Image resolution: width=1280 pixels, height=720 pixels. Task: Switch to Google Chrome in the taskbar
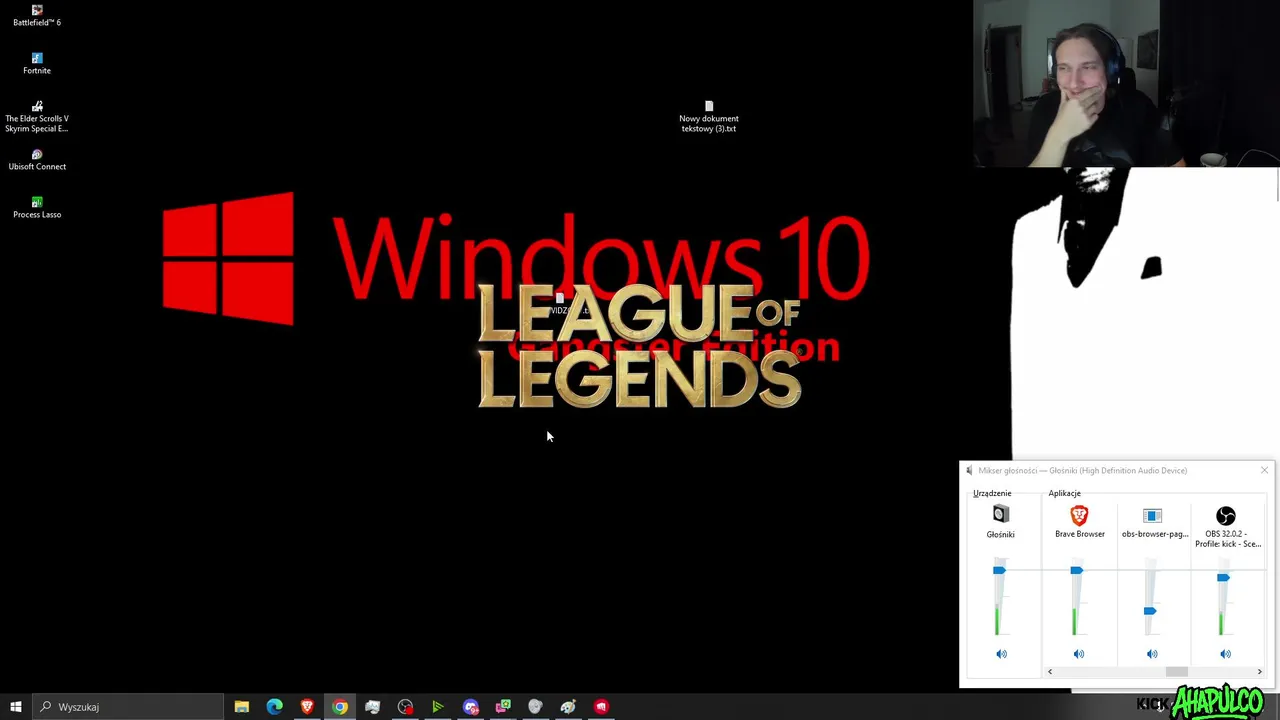(x=340, y=707)
